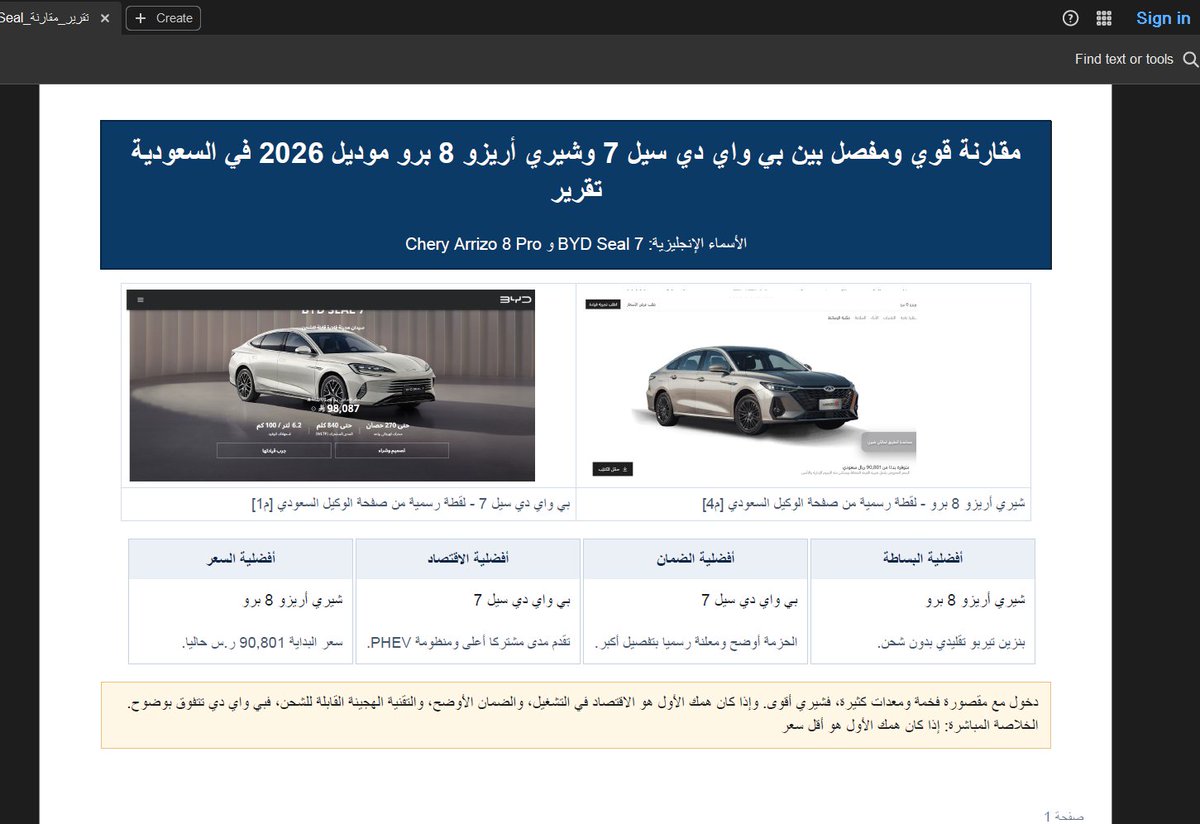Click the أفضلية البساطة table header
Viewport: 1200px width, 824px height.
pyautogui.click(x=923, y=558)
